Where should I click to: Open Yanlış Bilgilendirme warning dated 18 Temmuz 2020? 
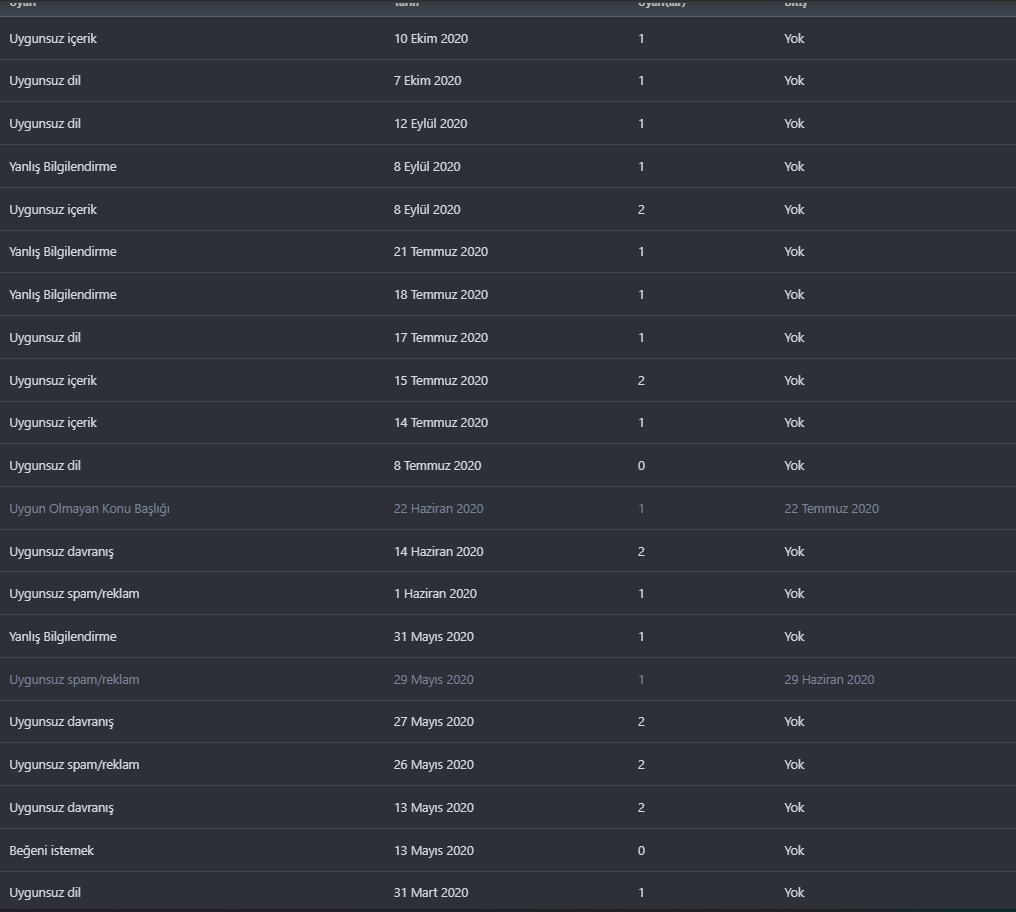point(63,295)
